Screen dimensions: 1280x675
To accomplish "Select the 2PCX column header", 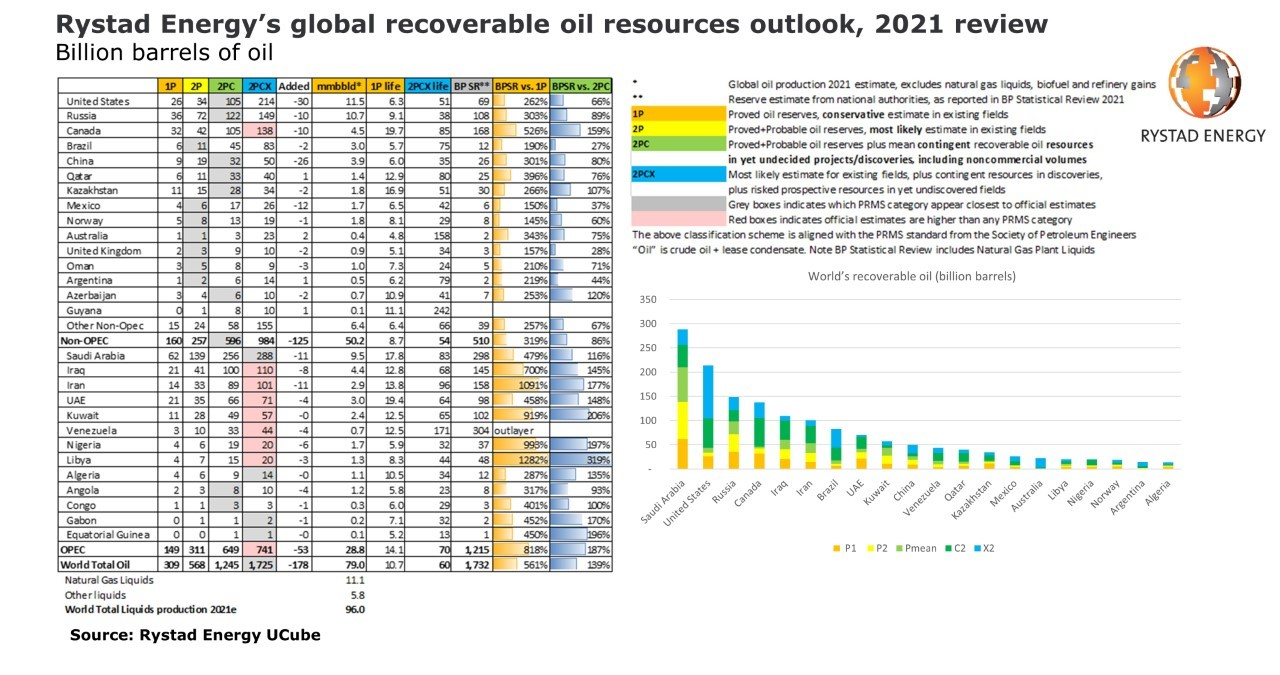I will click(x=256, y=87).
